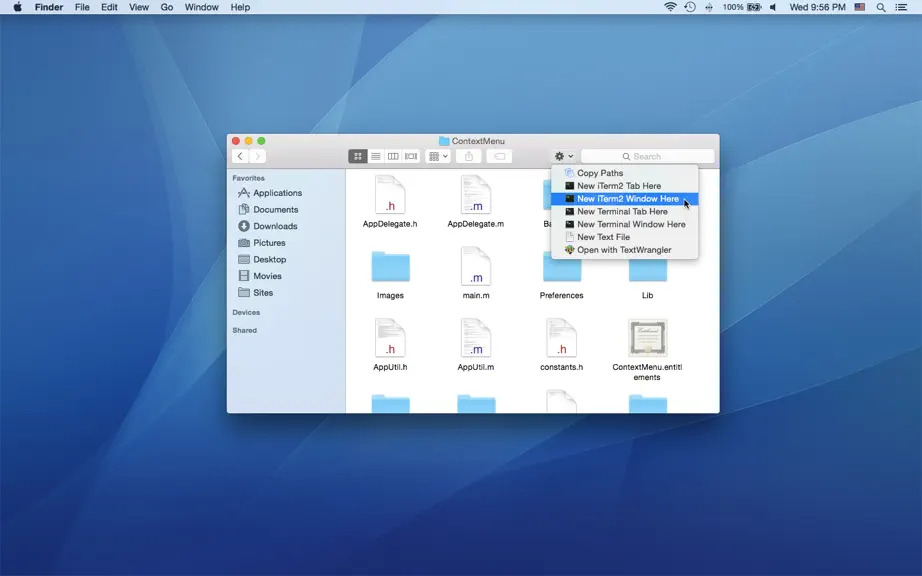The width and height of the screenshot is (922, 576).
Task: Open Spotlight search in menu bar
Action: [881, 7]
